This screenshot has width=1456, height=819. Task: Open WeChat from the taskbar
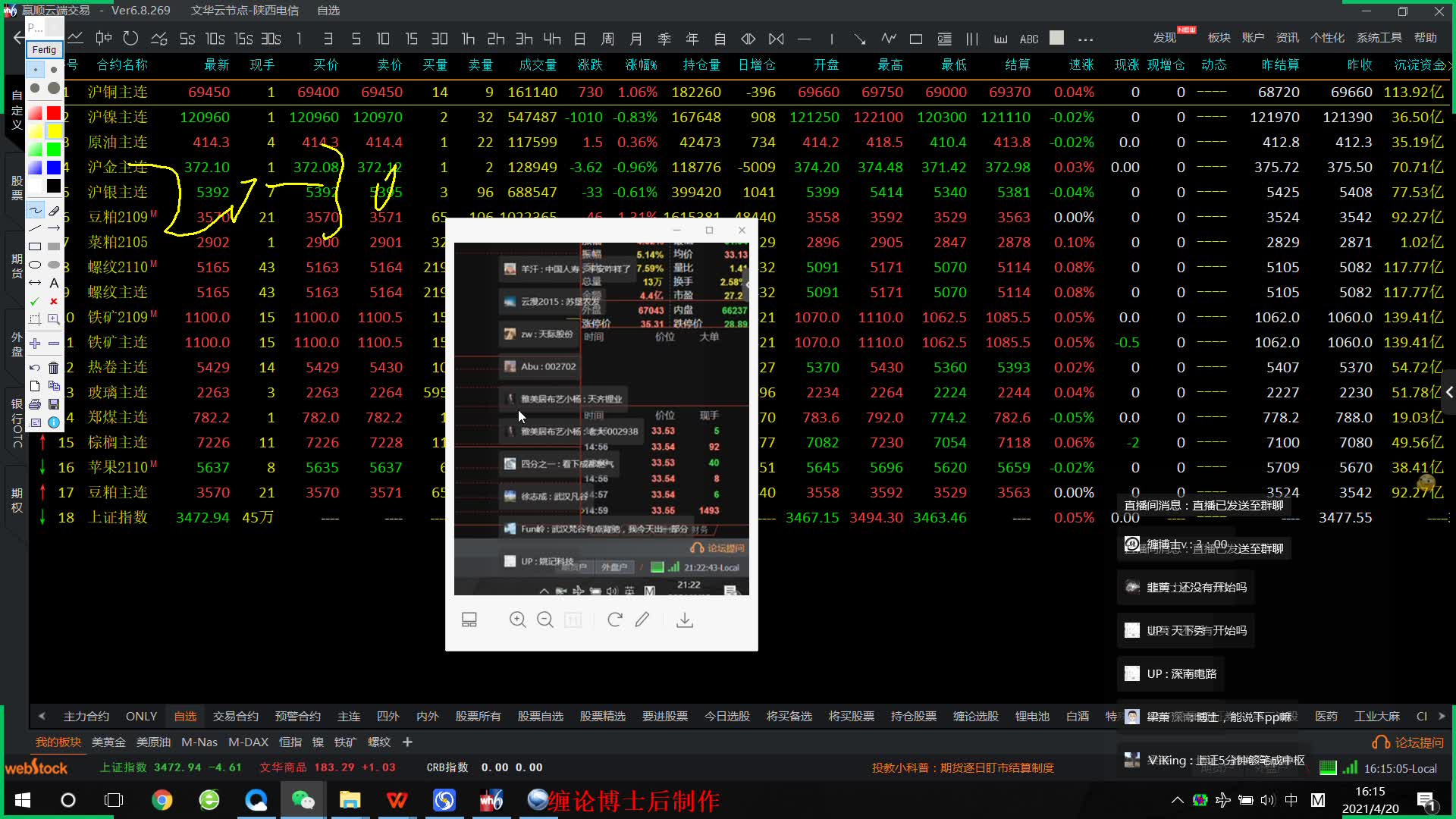[x=303, y=800]
